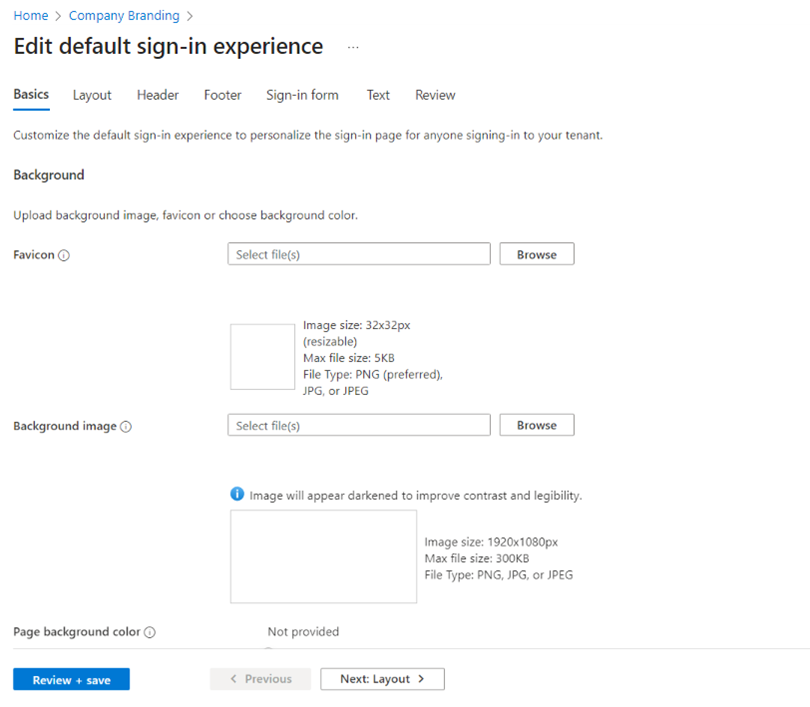This screenshot has height=707, width=810.
Task: Go to the Footer tab
Action: (x=222, y=95)
